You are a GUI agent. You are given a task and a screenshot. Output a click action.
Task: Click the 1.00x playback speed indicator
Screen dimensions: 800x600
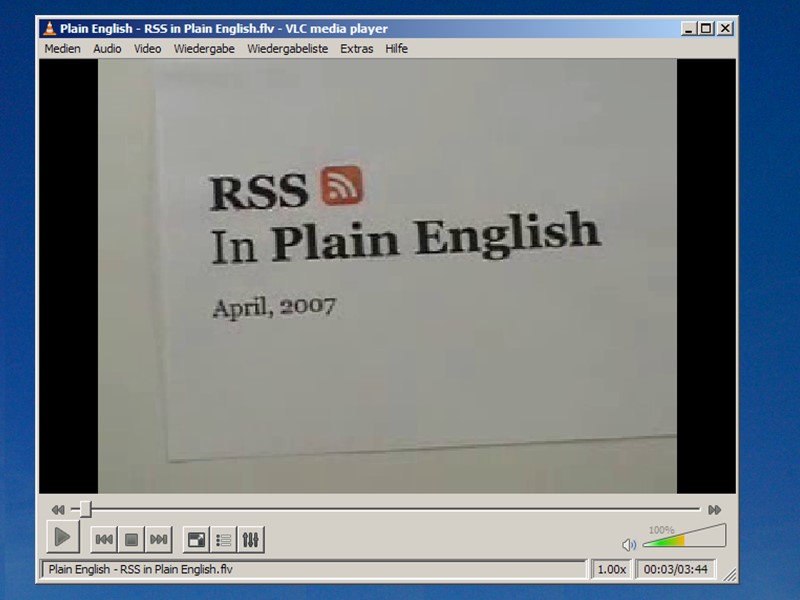tap(611, 569)
